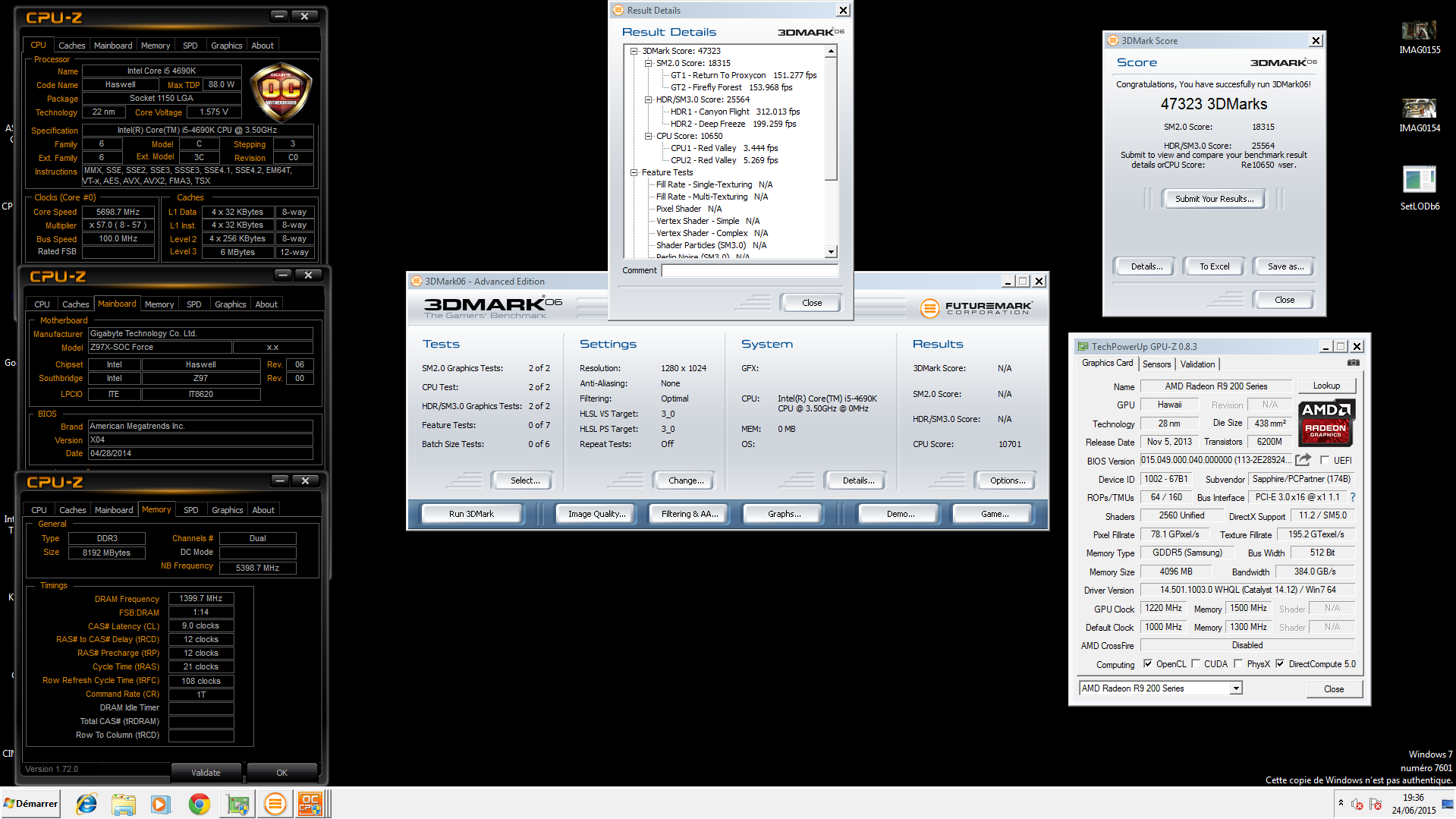Collapse the 3DMark Score tree node
1456x819 pixels.
click(x=634, y=52)
